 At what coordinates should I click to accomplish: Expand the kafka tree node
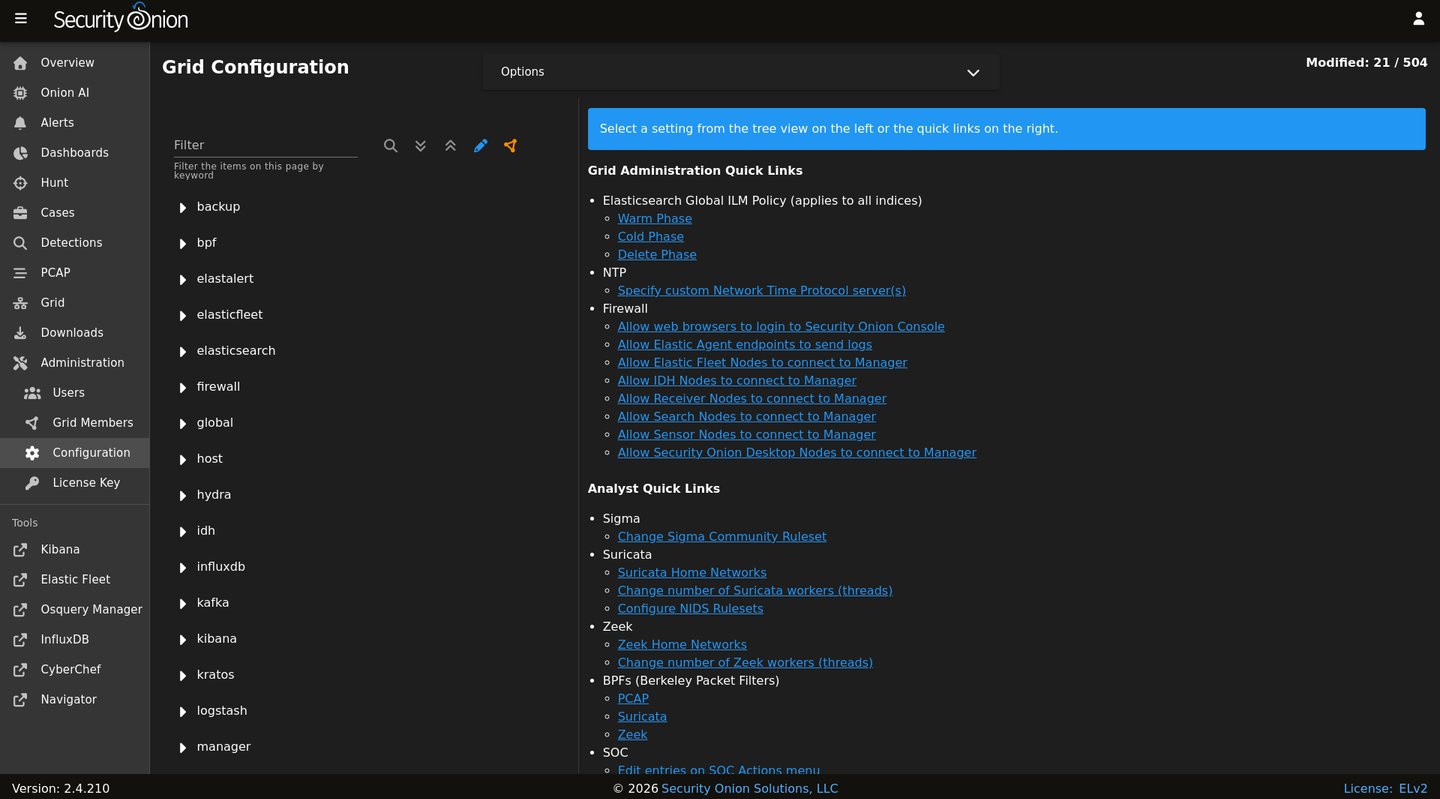tap(183, 604)
